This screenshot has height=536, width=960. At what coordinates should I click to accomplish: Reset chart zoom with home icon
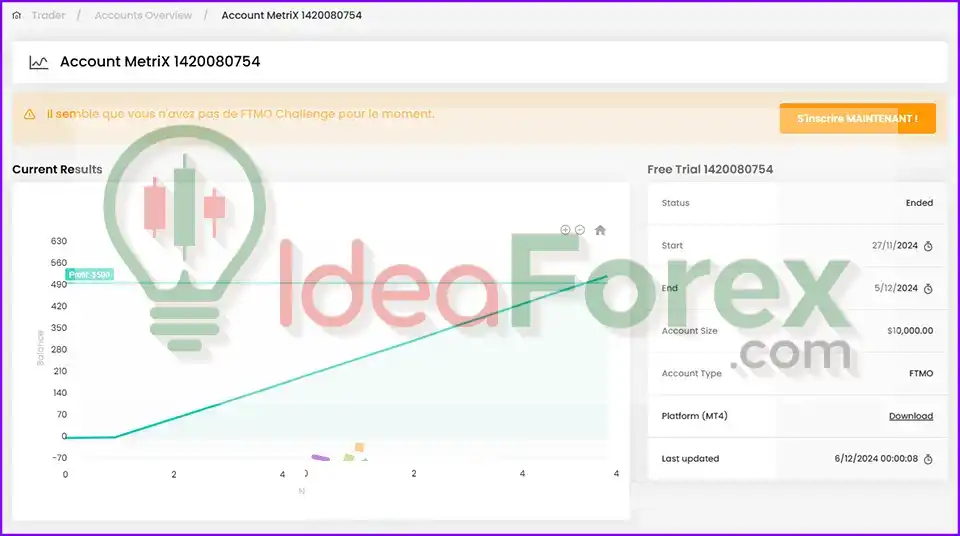tap(600, 230)
